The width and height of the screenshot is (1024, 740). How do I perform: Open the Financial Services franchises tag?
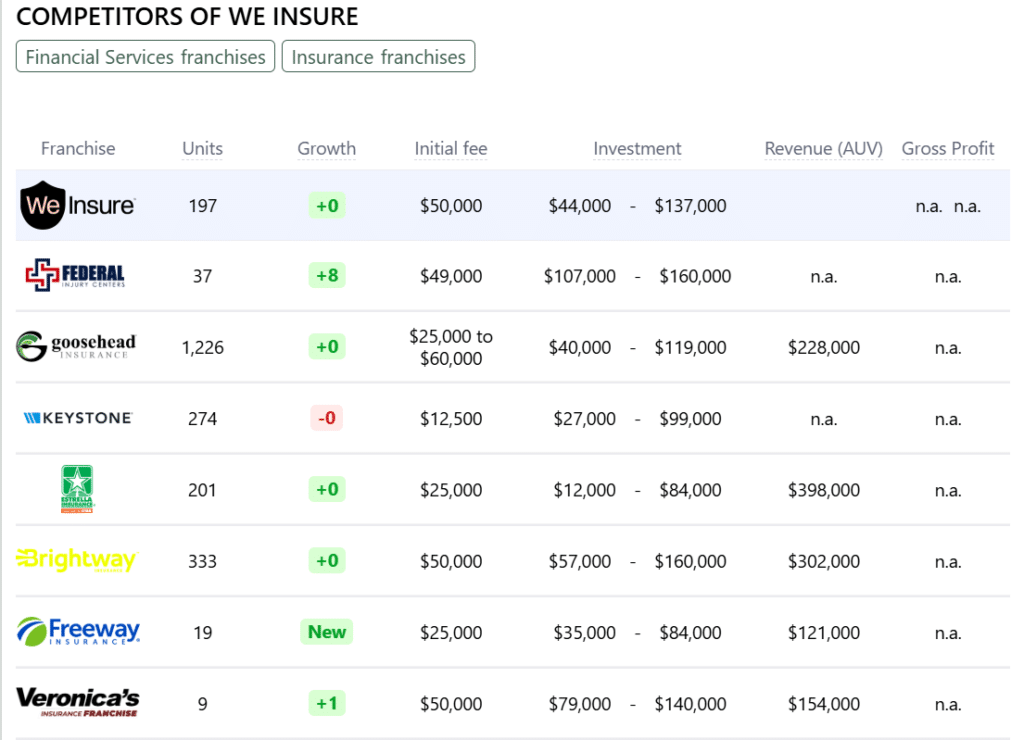145,57
